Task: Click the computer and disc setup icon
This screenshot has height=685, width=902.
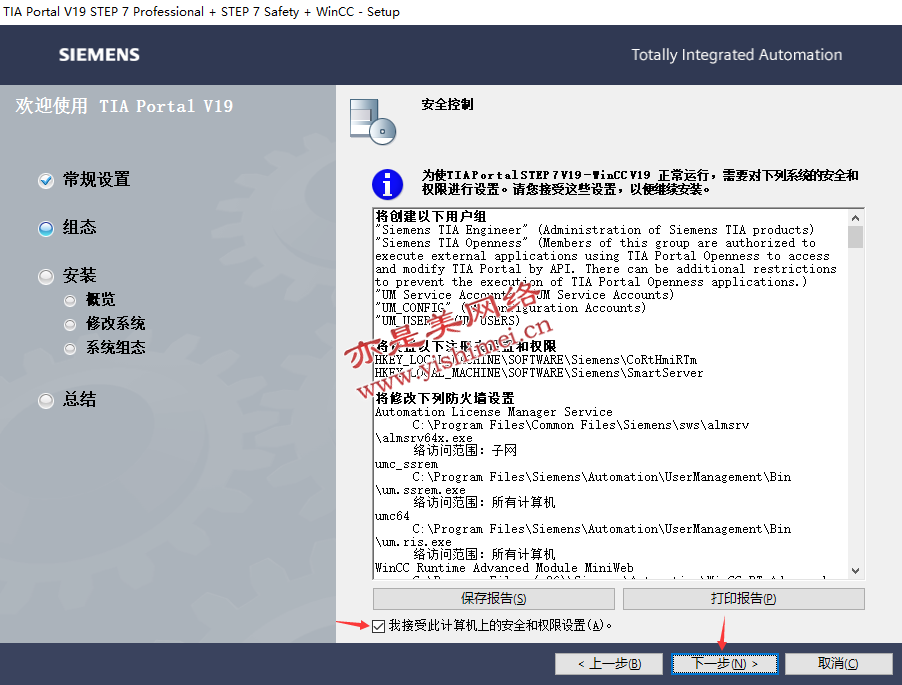Action: pos(373,121)
